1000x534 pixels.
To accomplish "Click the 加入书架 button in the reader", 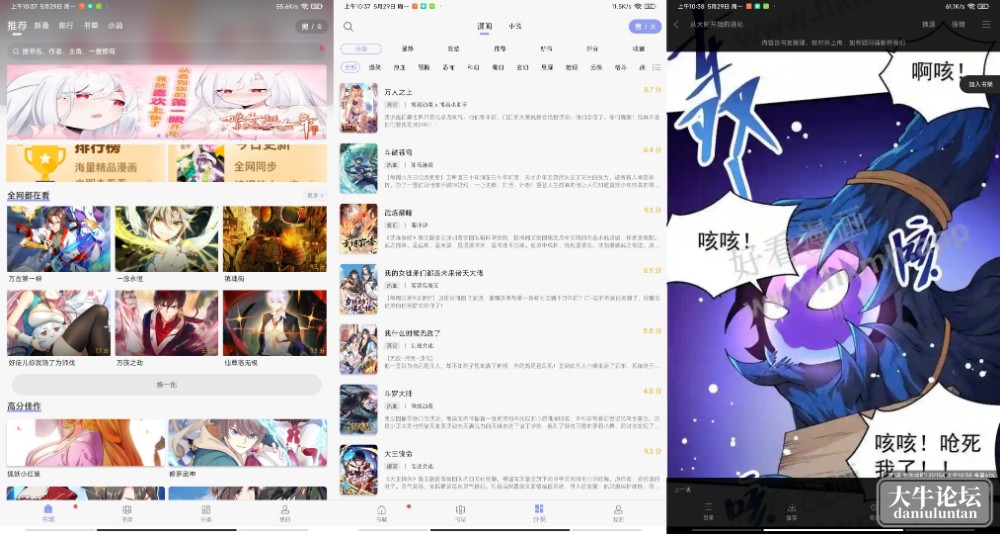I will (x=980, y=84).
